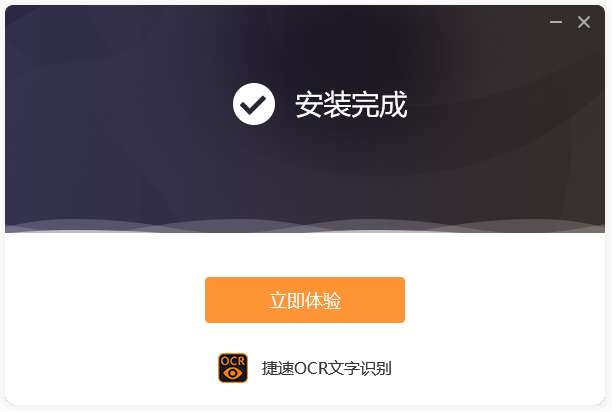612x412 pixels.
Task: Click the orange OCR eye logo
Action: [x=233, y=368]
